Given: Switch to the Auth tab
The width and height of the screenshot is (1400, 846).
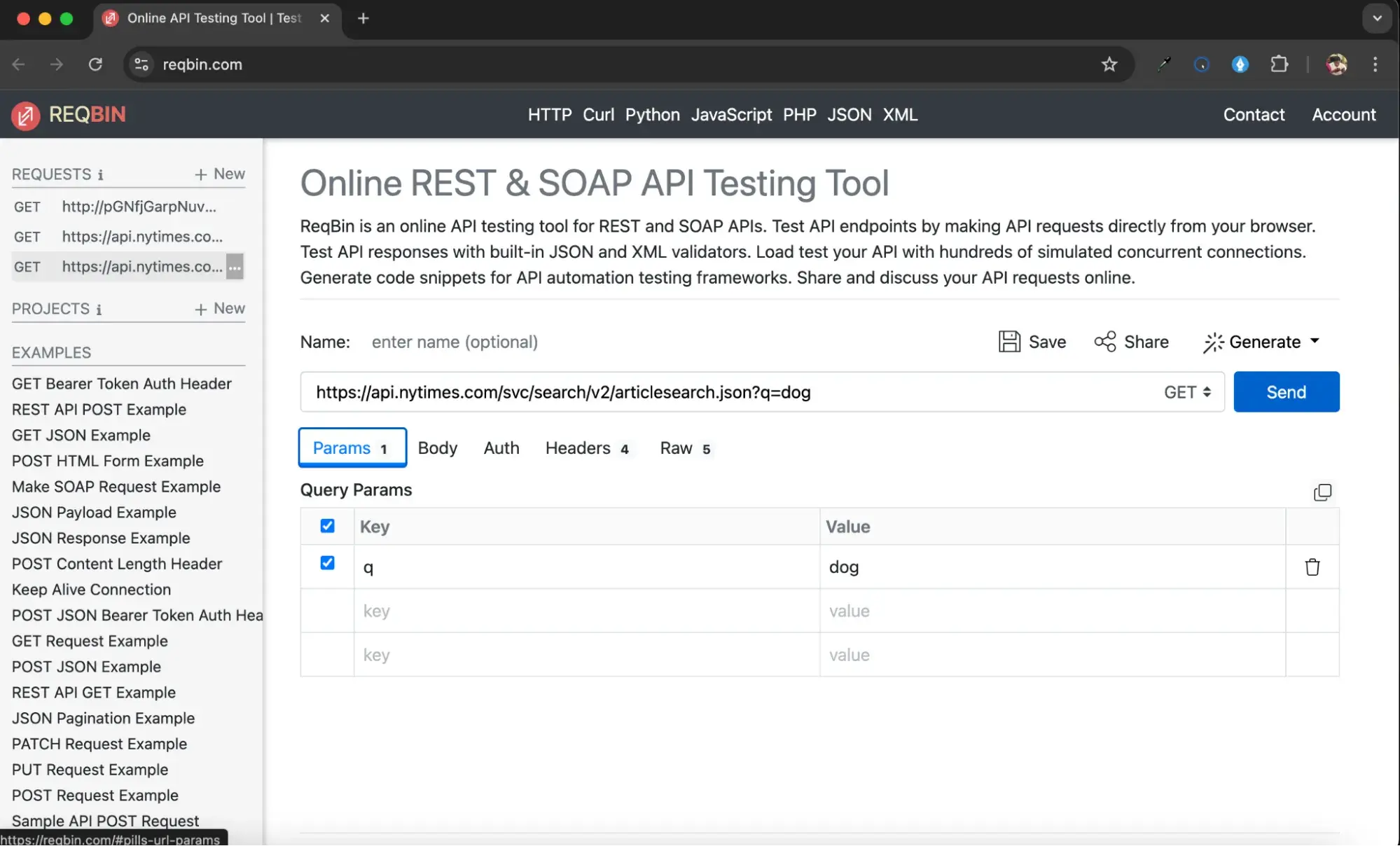Looking at the screenshot, I should [501, 448].
